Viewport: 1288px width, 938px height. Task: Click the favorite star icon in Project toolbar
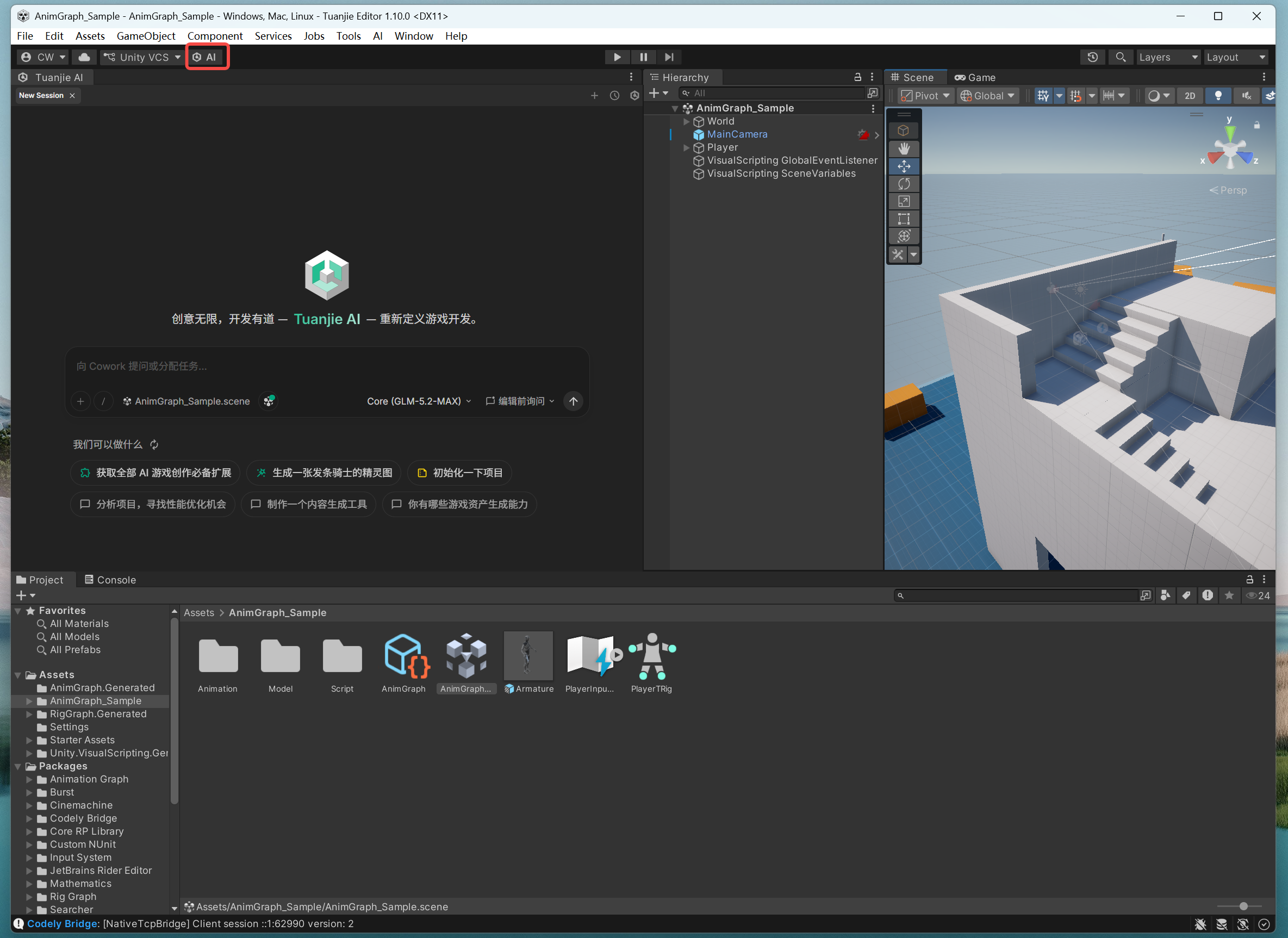(x=1229, y=595)
